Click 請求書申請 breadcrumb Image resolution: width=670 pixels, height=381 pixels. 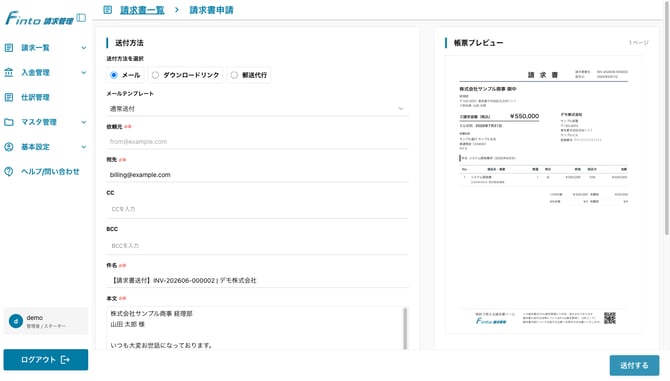coord(212,10)
